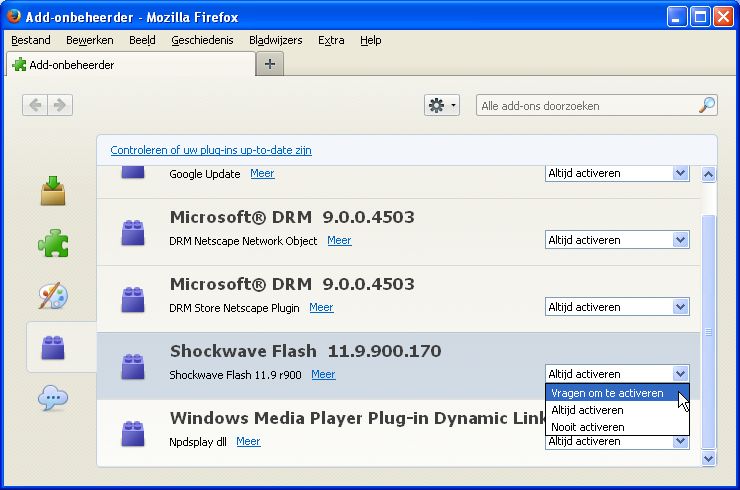Select 'Nooit activeren' from the dropdown list
The image size is (740, 490).
point(587,427)
